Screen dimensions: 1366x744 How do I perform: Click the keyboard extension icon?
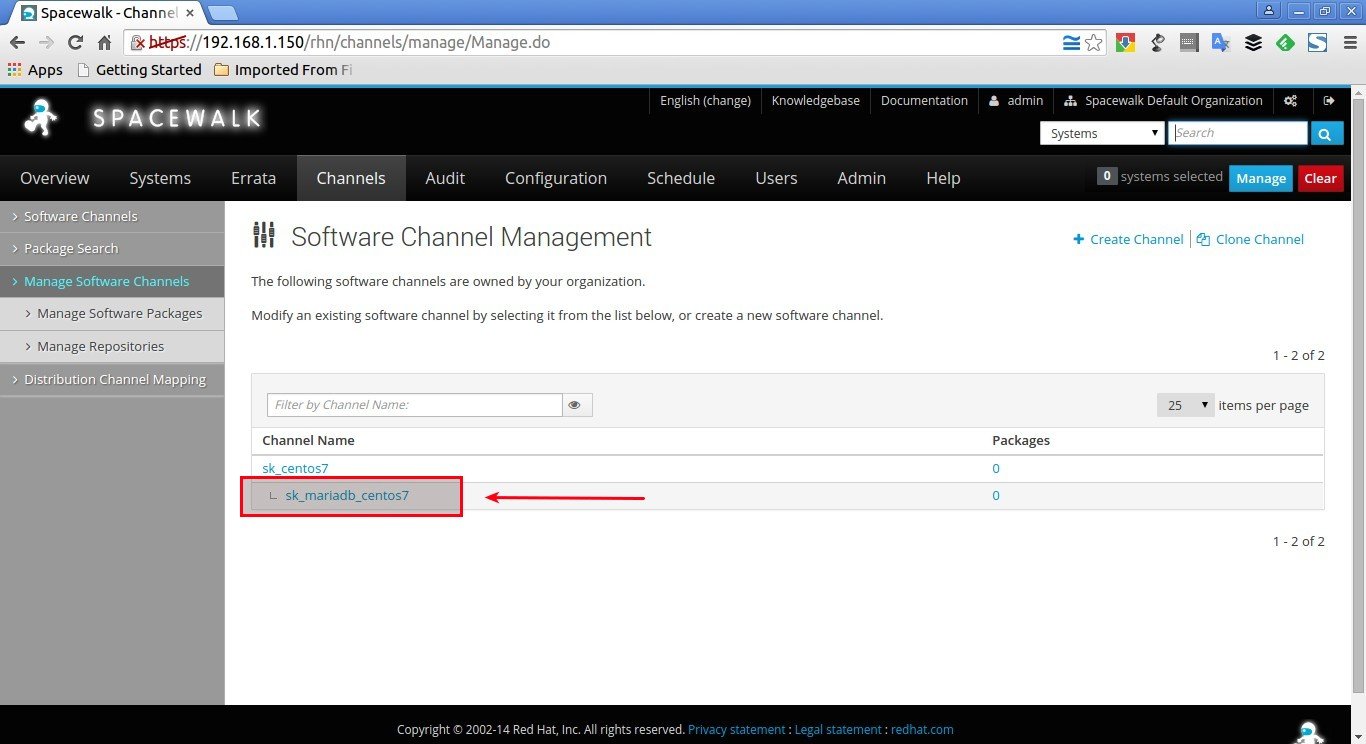coord(1189,43)
